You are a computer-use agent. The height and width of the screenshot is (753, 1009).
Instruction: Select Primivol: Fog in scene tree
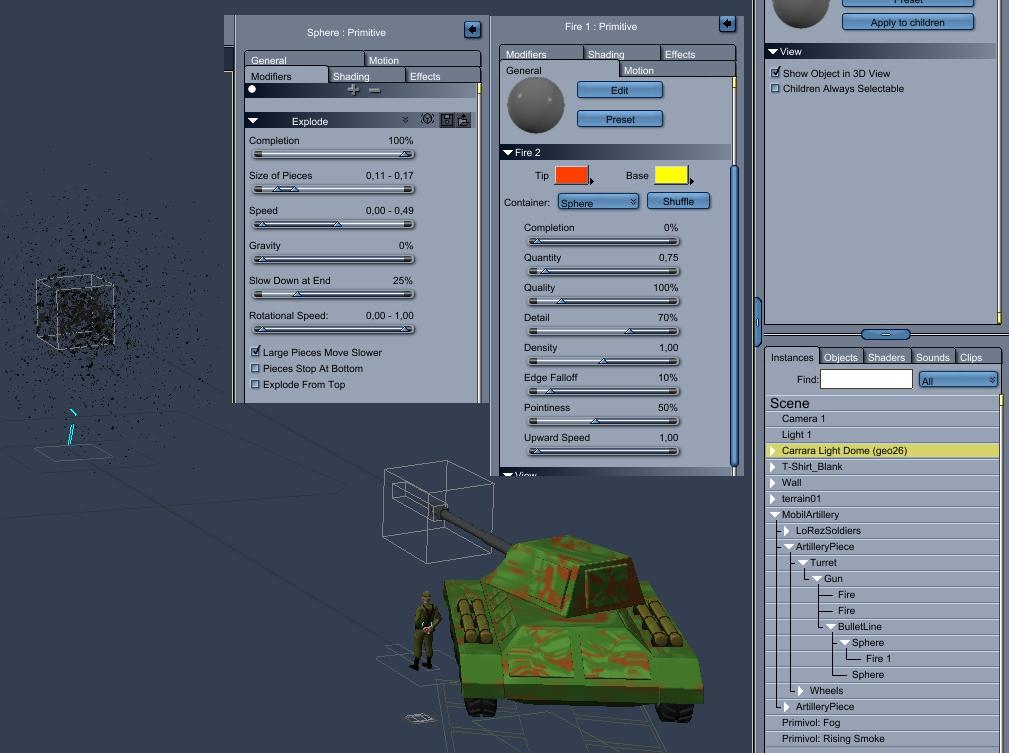811,723
